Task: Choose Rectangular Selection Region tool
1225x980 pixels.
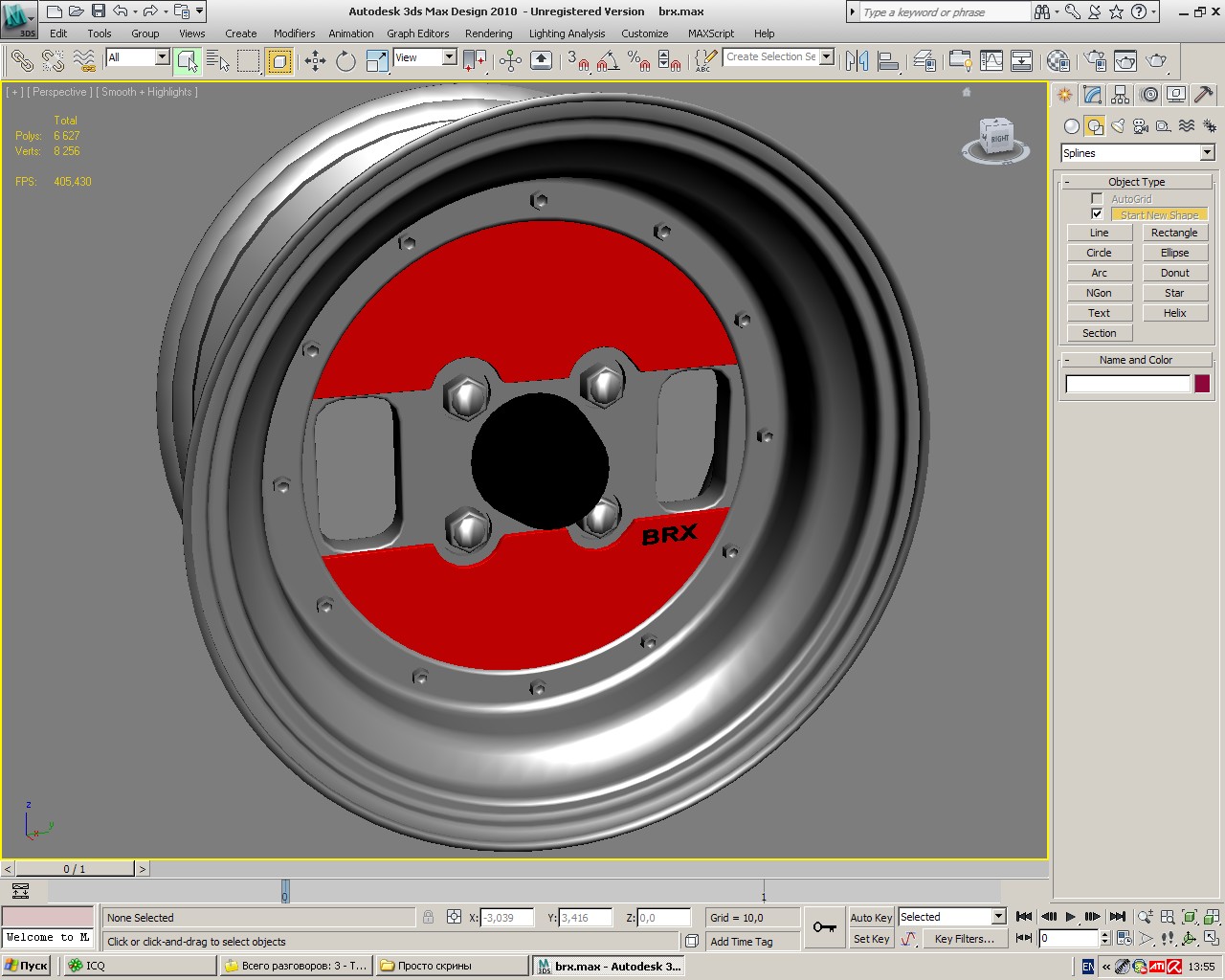Action: click(x=249, y=61)
